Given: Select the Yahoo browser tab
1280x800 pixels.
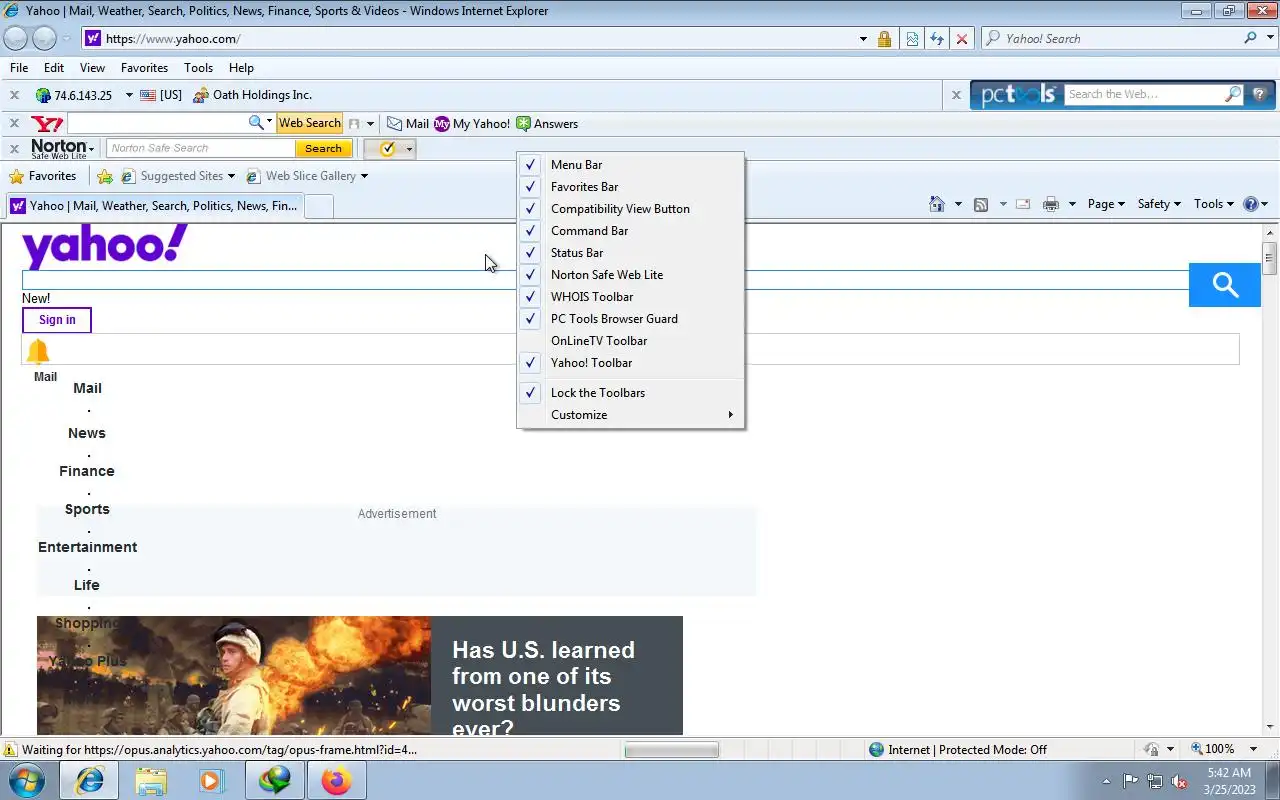Looking at the screenshot, I should (155, 206).
